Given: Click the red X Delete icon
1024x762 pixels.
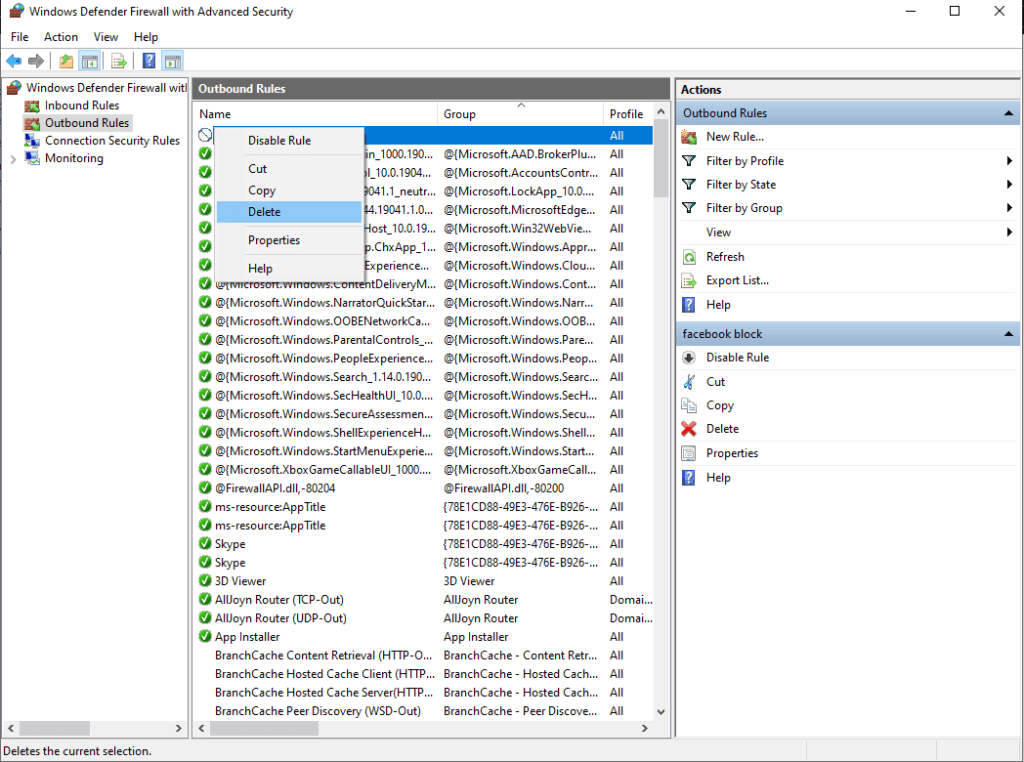Looking at the screenshot, I should (x=689, y=429).
